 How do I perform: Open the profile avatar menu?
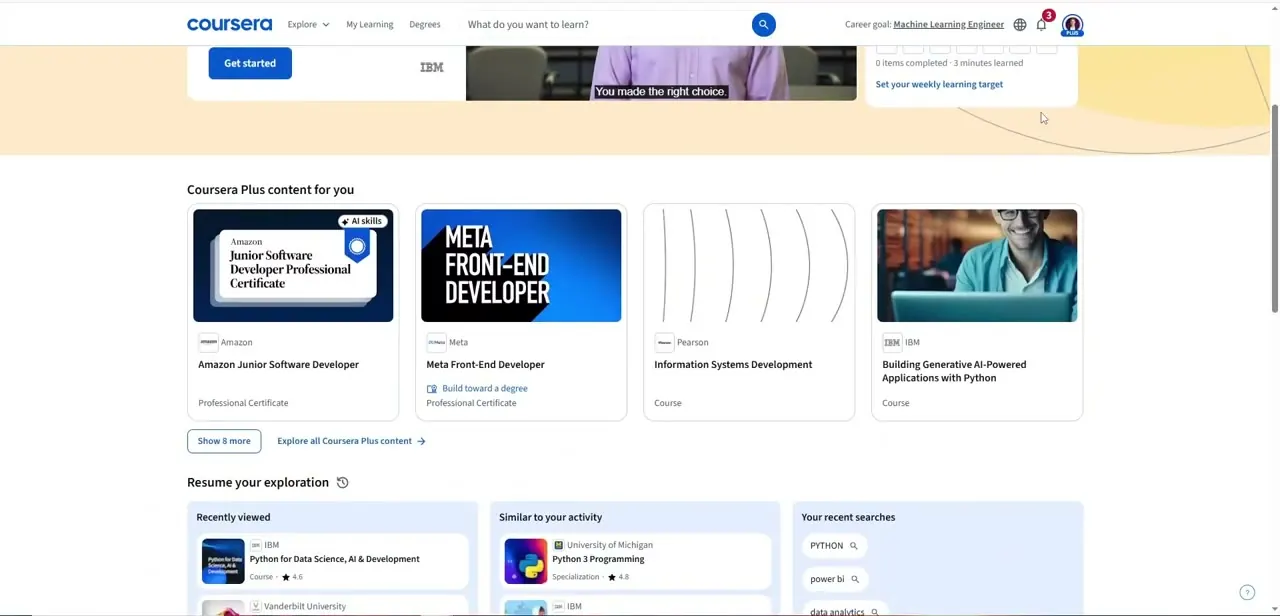point(1072,24)
